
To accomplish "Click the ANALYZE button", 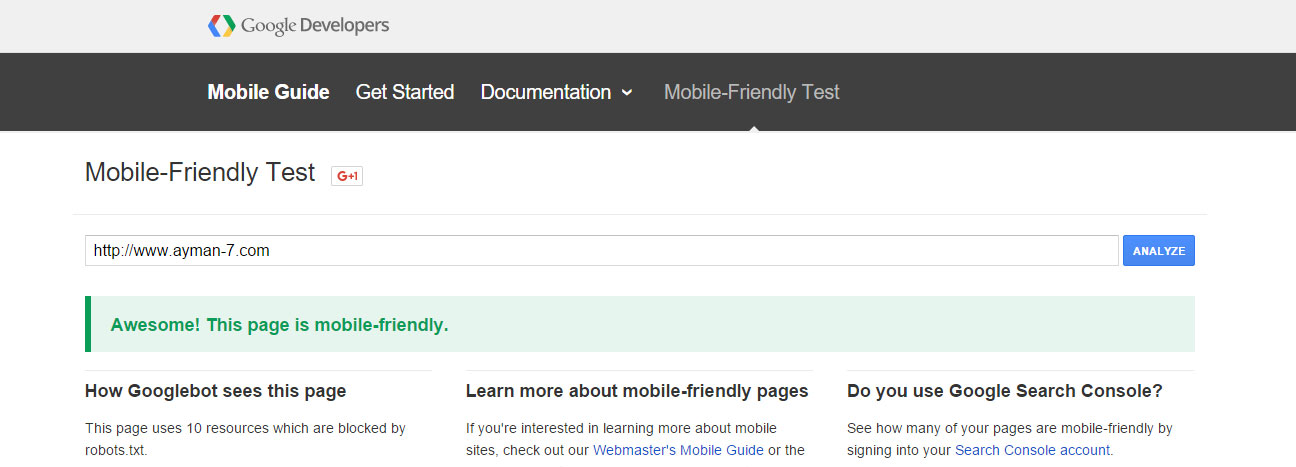I will click(x=1159, y=251).
